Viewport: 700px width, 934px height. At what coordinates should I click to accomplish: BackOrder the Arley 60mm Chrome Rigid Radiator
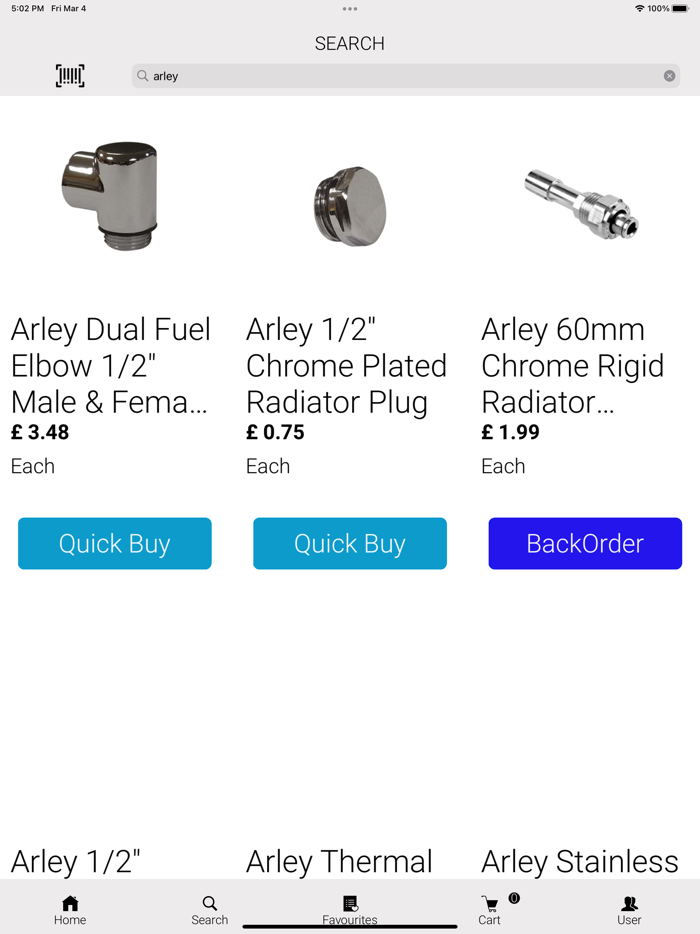pyautogui.click(x=585, y=543)
